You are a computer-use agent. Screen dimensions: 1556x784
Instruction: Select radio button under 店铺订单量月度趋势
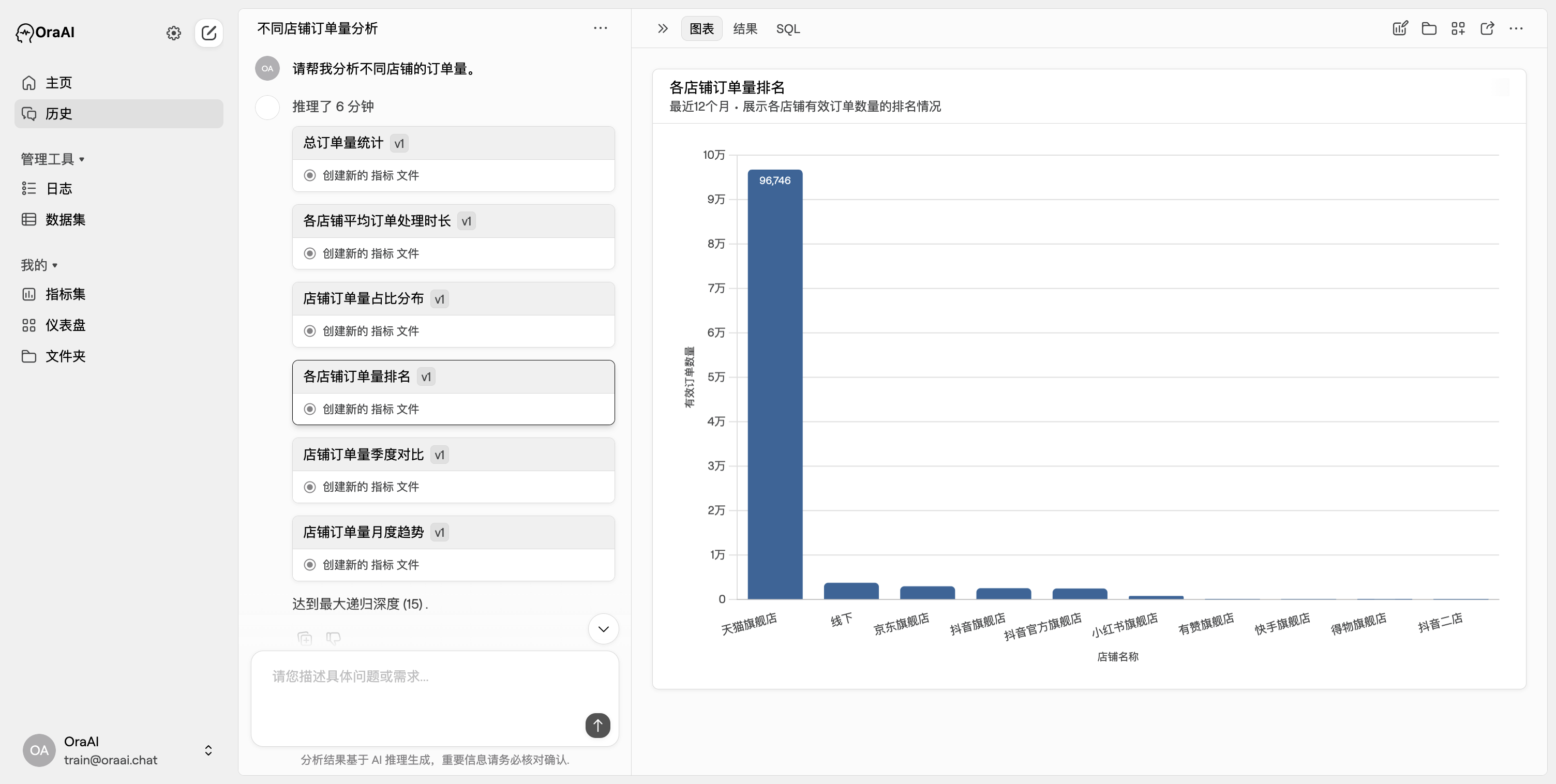click(x=310, y=565)
